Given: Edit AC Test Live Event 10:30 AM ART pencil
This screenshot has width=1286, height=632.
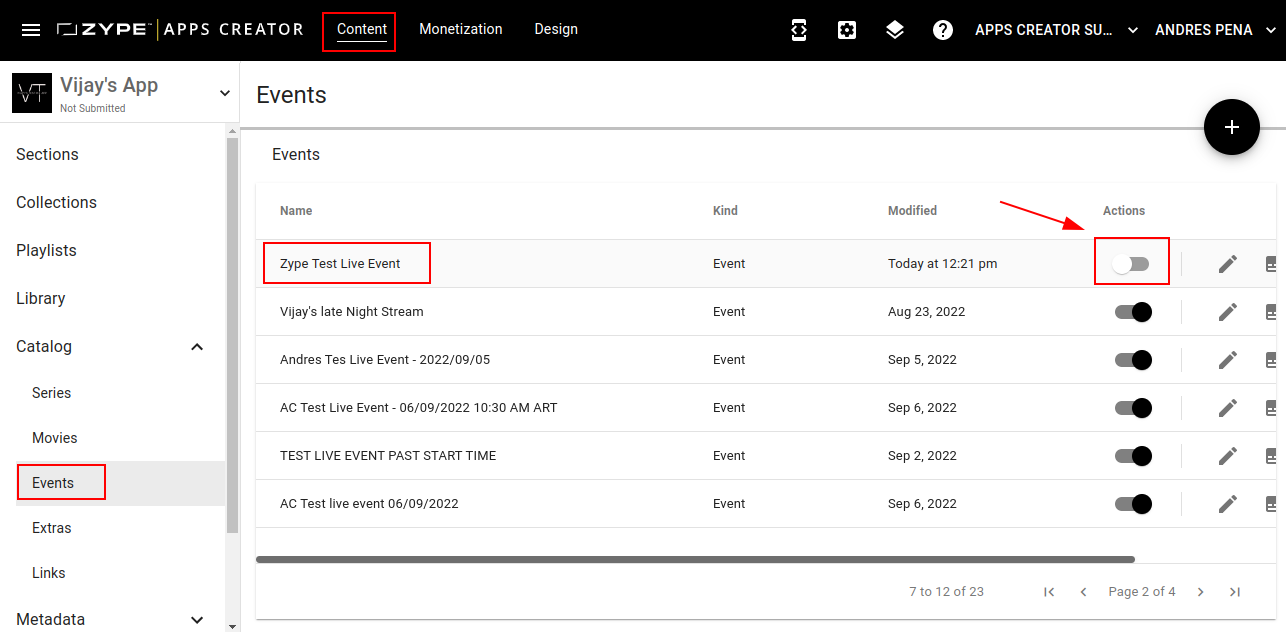Looking at the screenshot, I should 1228,408.
